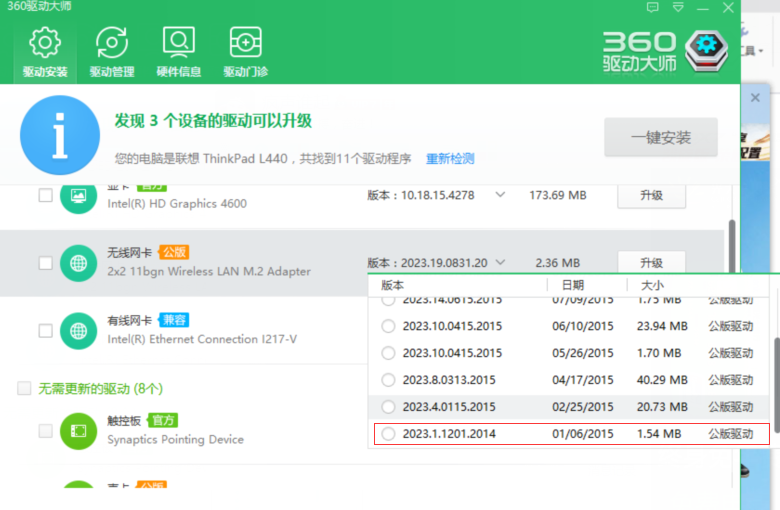This screenshot has width=780, height=510.
Task: Click the 无需更新的驱动 (8个) heading
Action: (x=100, y=389)
